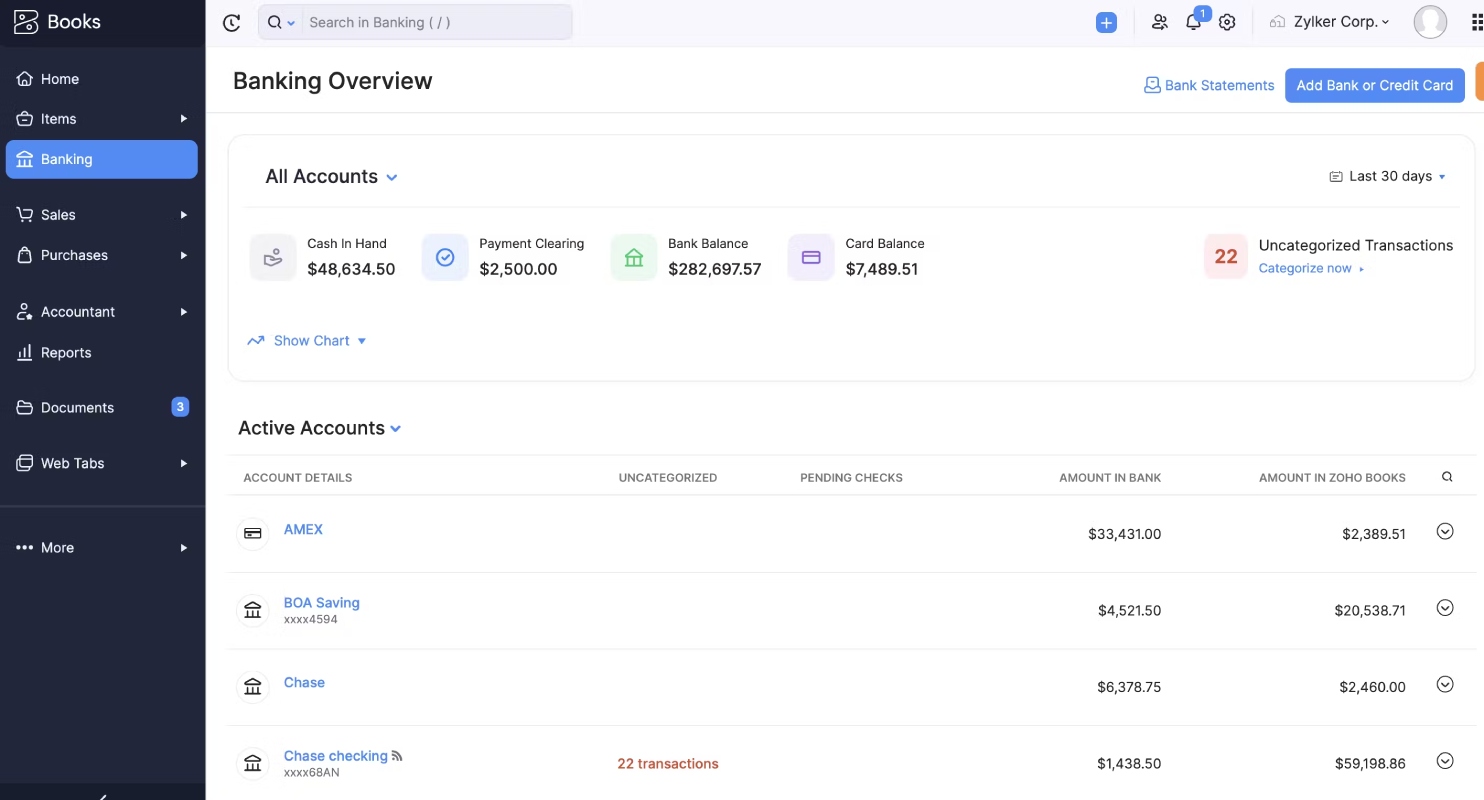This screenshot has width=1484, height=800.
Task: Open Bank Statements link
Action: 1209,86
